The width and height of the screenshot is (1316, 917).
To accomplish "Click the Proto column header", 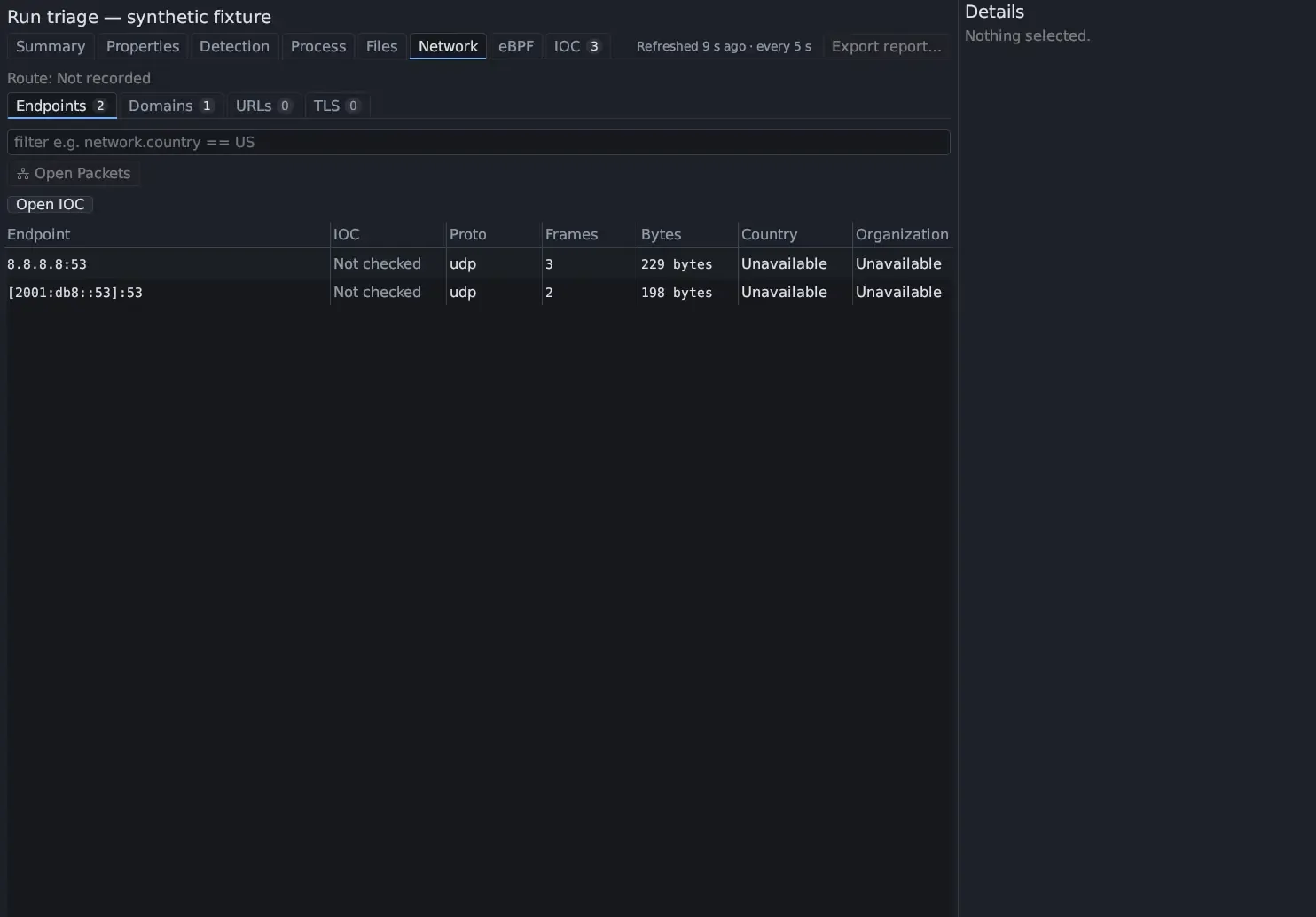I will [x=493, y=234].
